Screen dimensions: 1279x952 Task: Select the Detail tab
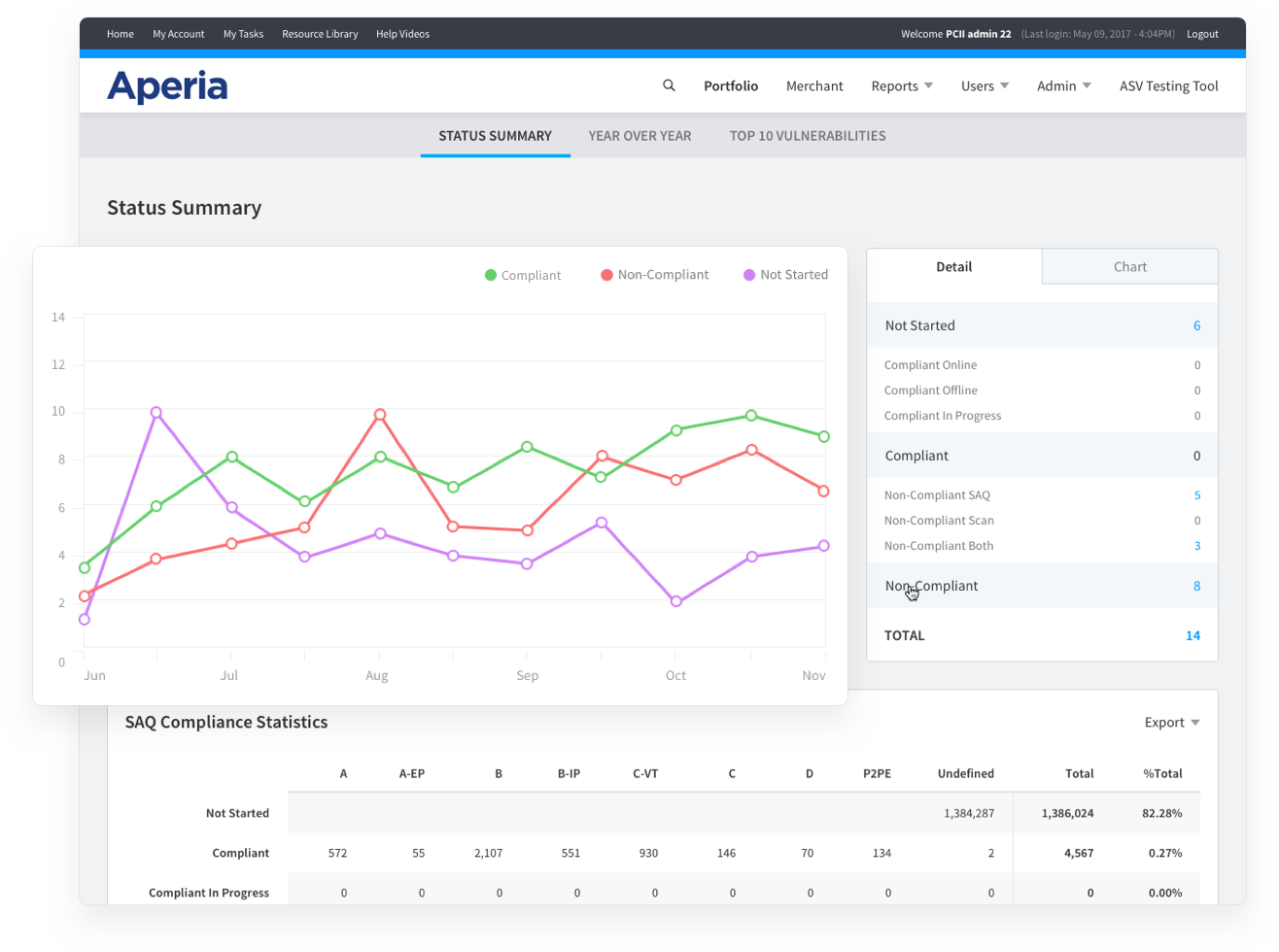coord(953,266)
